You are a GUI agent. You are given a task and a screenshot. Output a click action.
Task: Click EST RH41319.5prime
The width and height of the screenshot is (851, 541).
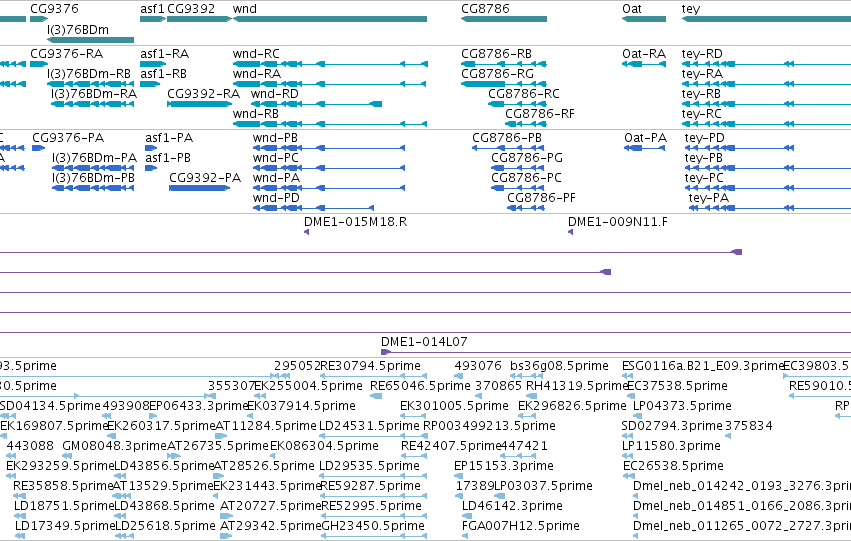(577, 386)
